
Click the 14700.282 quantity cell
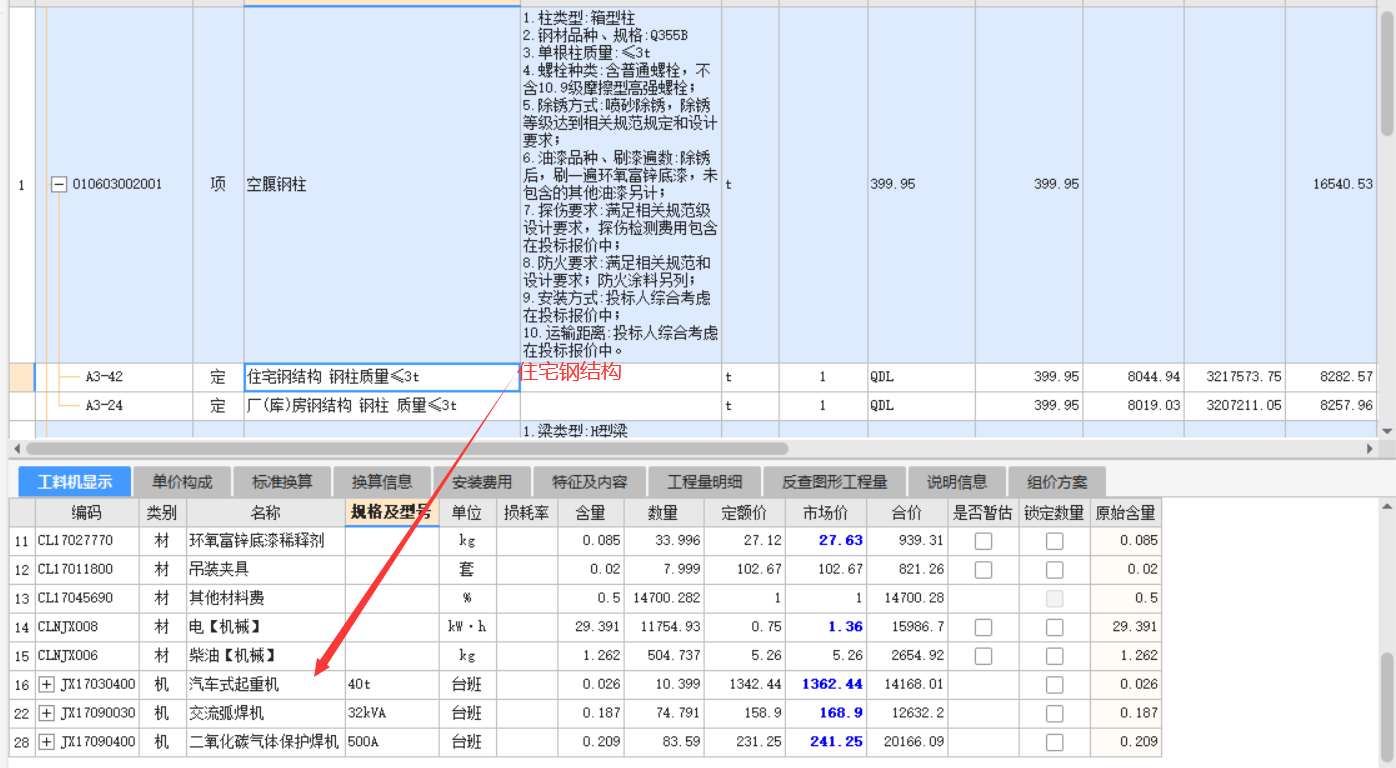664,598
